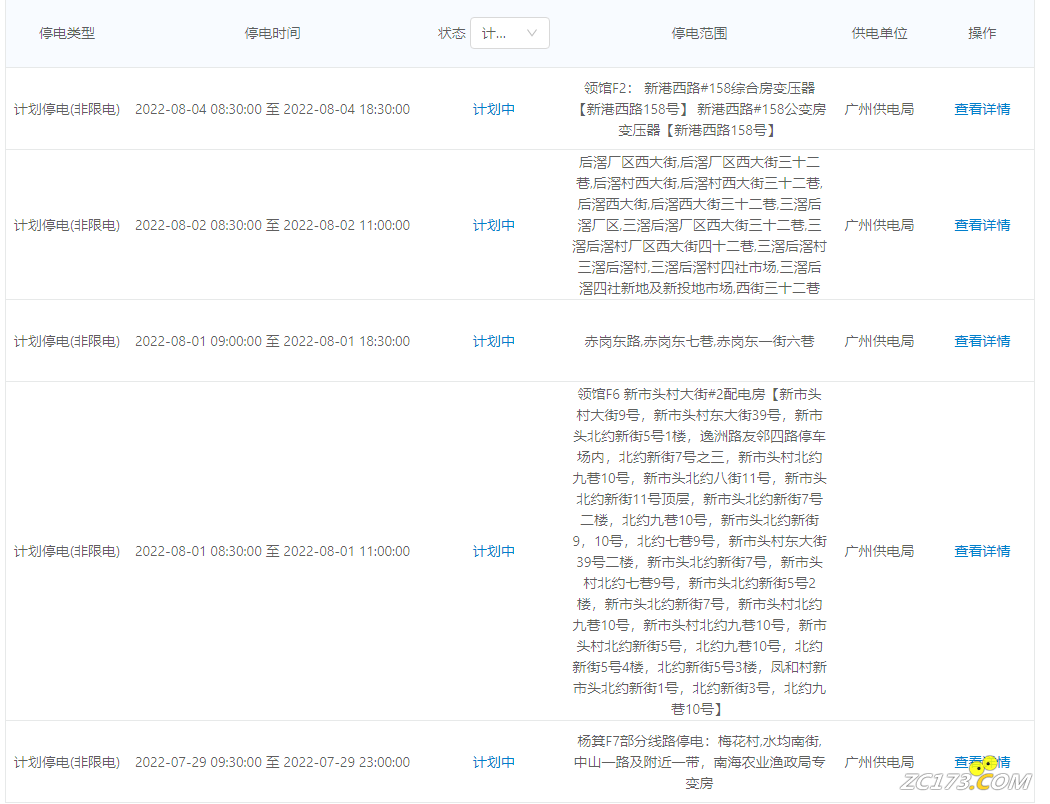1050x804 pixels.
Task: Click the 停电范围 column header
Action: click(x=699, y=33)
